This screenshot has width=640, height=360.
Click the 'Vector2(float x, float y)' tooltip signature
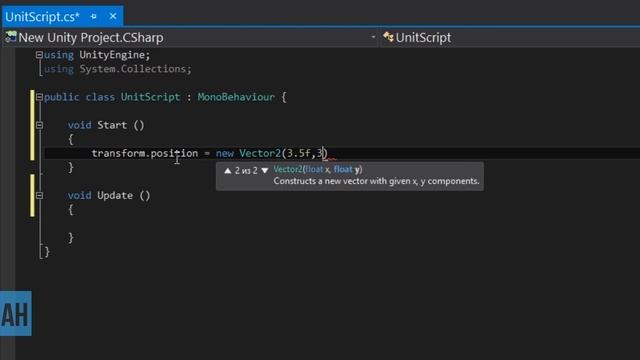(318, 169)
